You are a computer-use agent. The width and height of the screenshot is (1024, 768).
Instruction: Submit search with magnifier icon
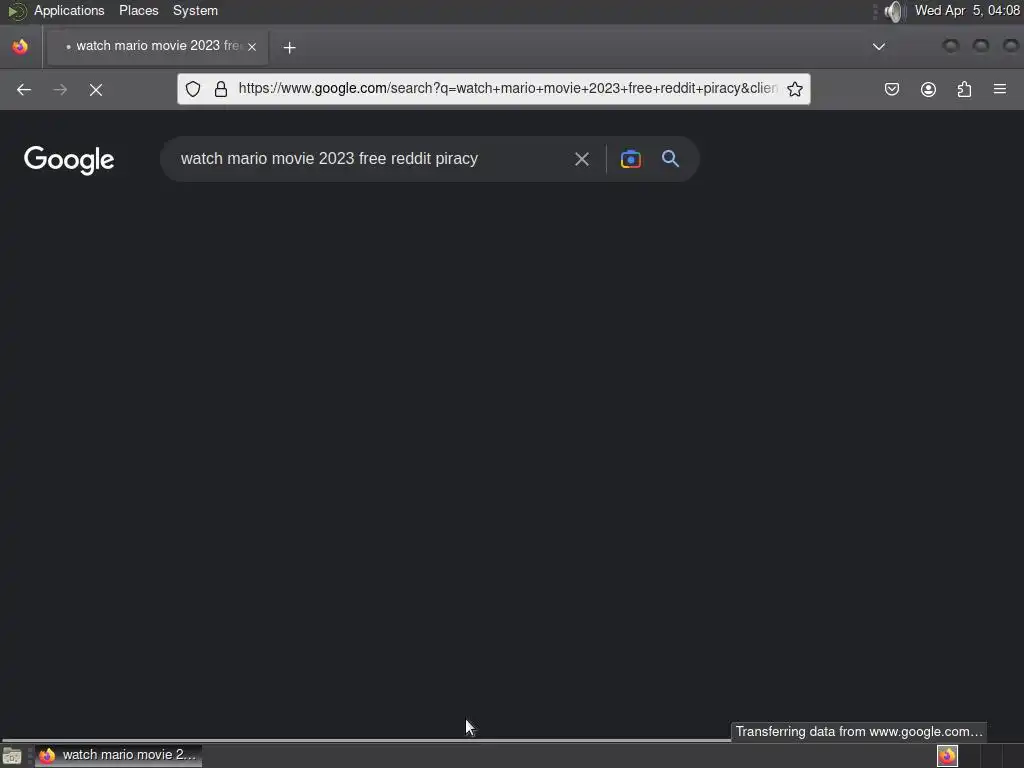670,159
